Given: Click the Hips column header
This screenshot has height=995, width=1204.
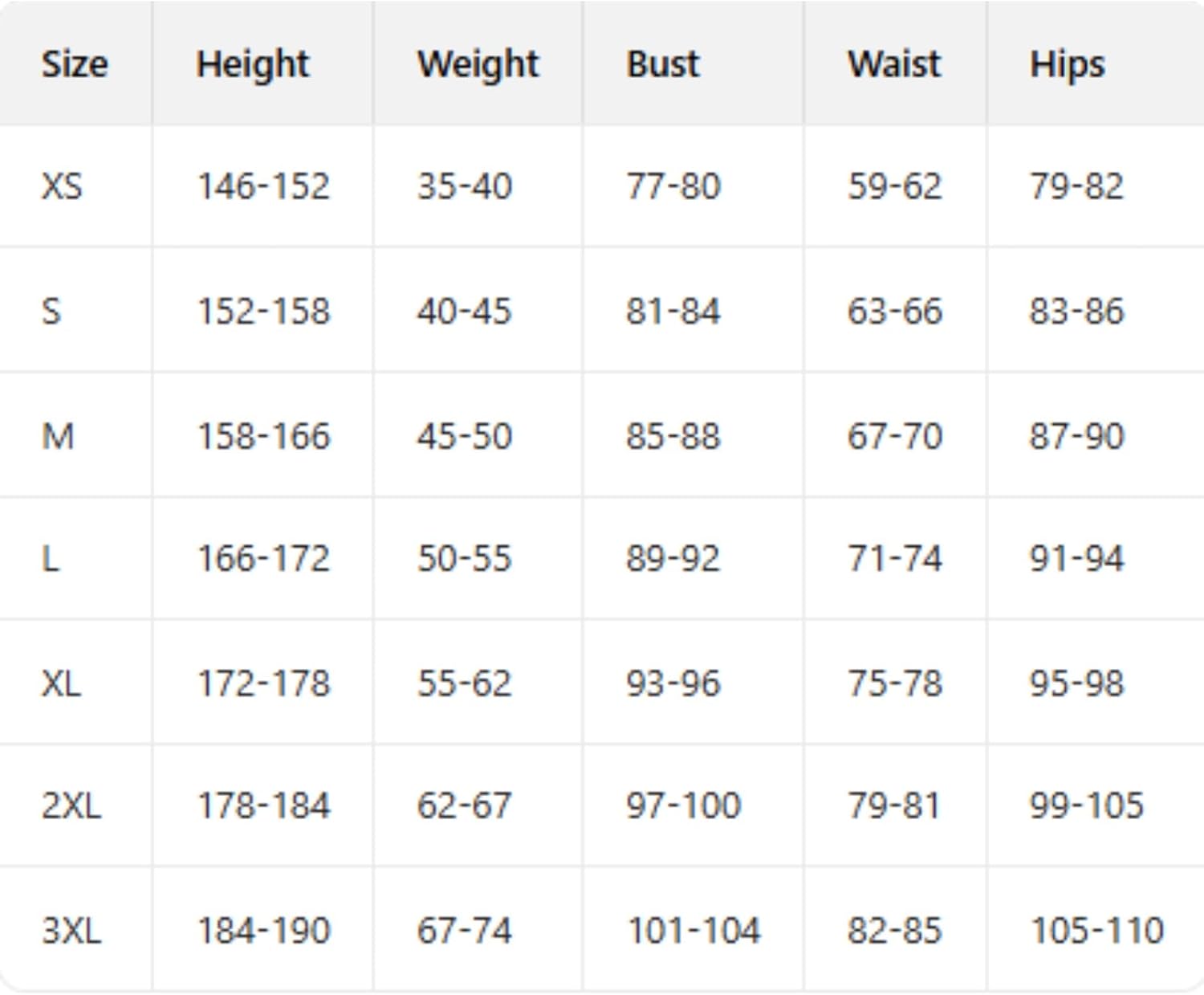Looking at the screenshot, I should point(1068,64).
